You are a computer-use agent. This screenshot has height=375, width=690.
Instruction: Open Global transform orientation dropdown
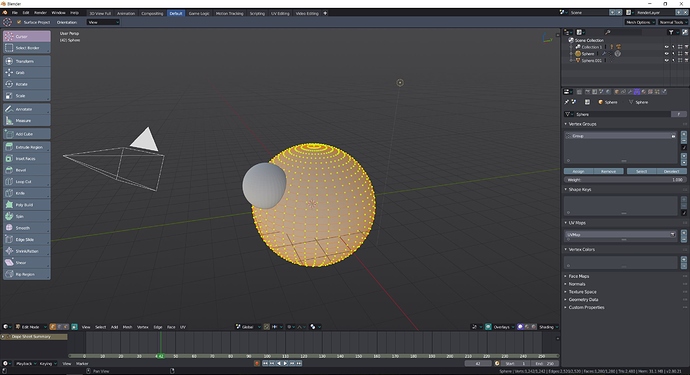coord(249,327)
